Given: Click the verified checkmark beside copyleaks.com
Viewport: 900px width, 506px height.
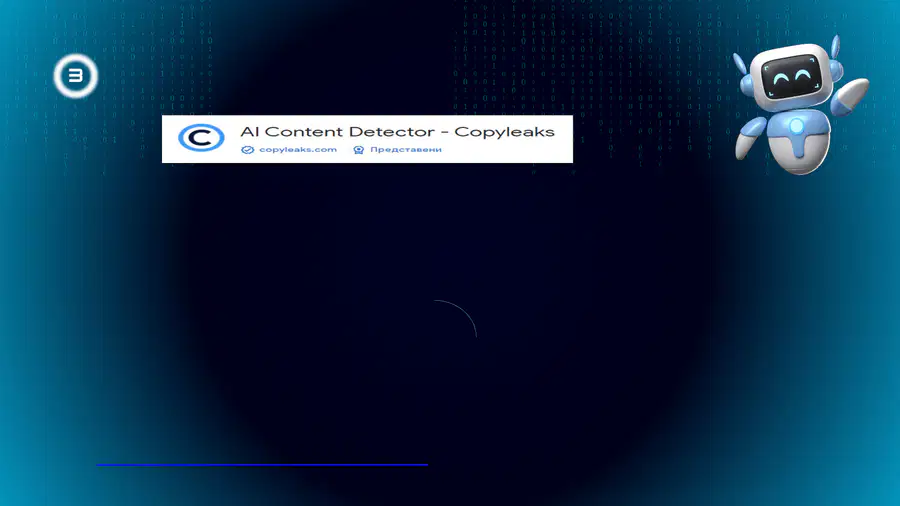Looking at the screenshot, I should (x=247, y=150).
